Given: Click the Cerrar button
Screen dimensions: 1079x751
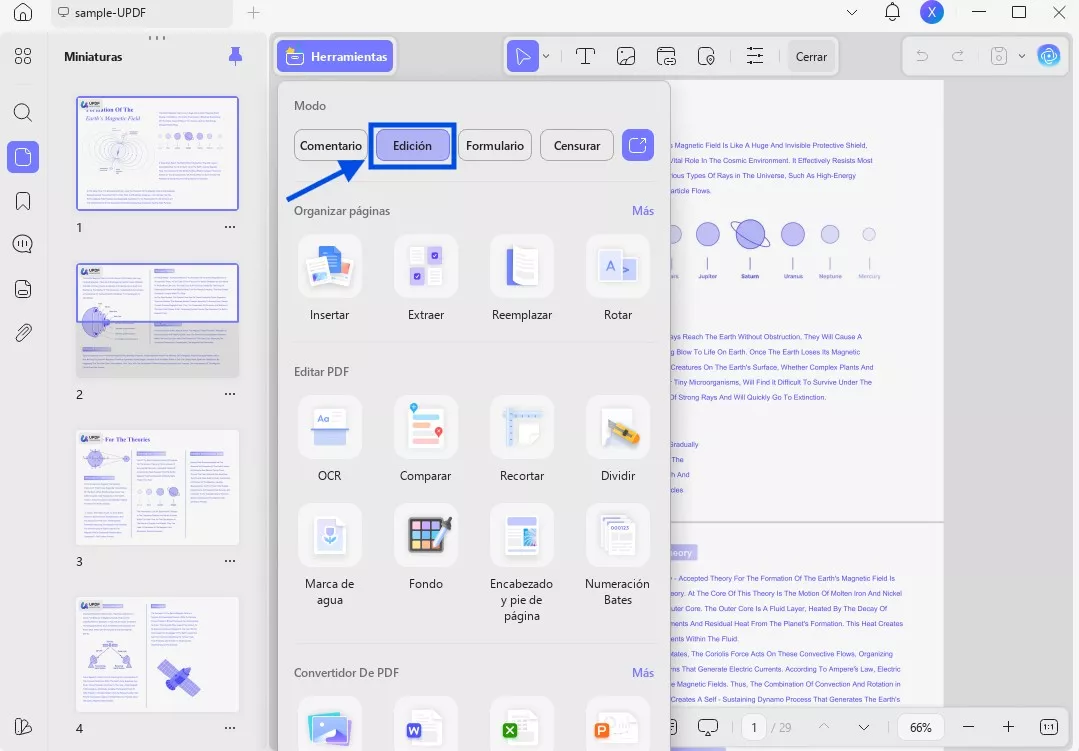Looking at the screenshot, I should [x=811, y=56].
